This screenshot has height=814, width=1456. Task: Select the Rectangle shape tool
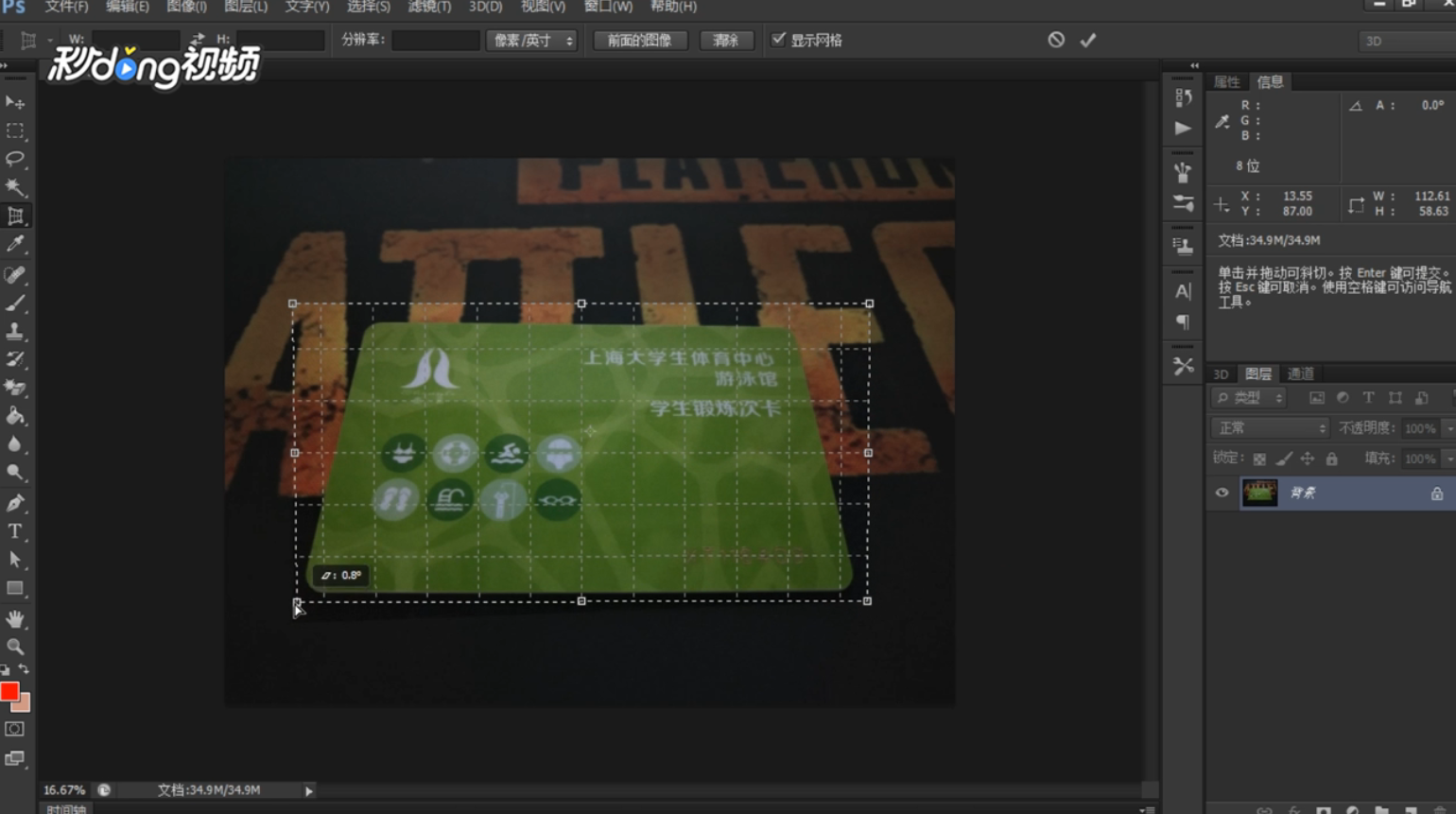(15, 588)
